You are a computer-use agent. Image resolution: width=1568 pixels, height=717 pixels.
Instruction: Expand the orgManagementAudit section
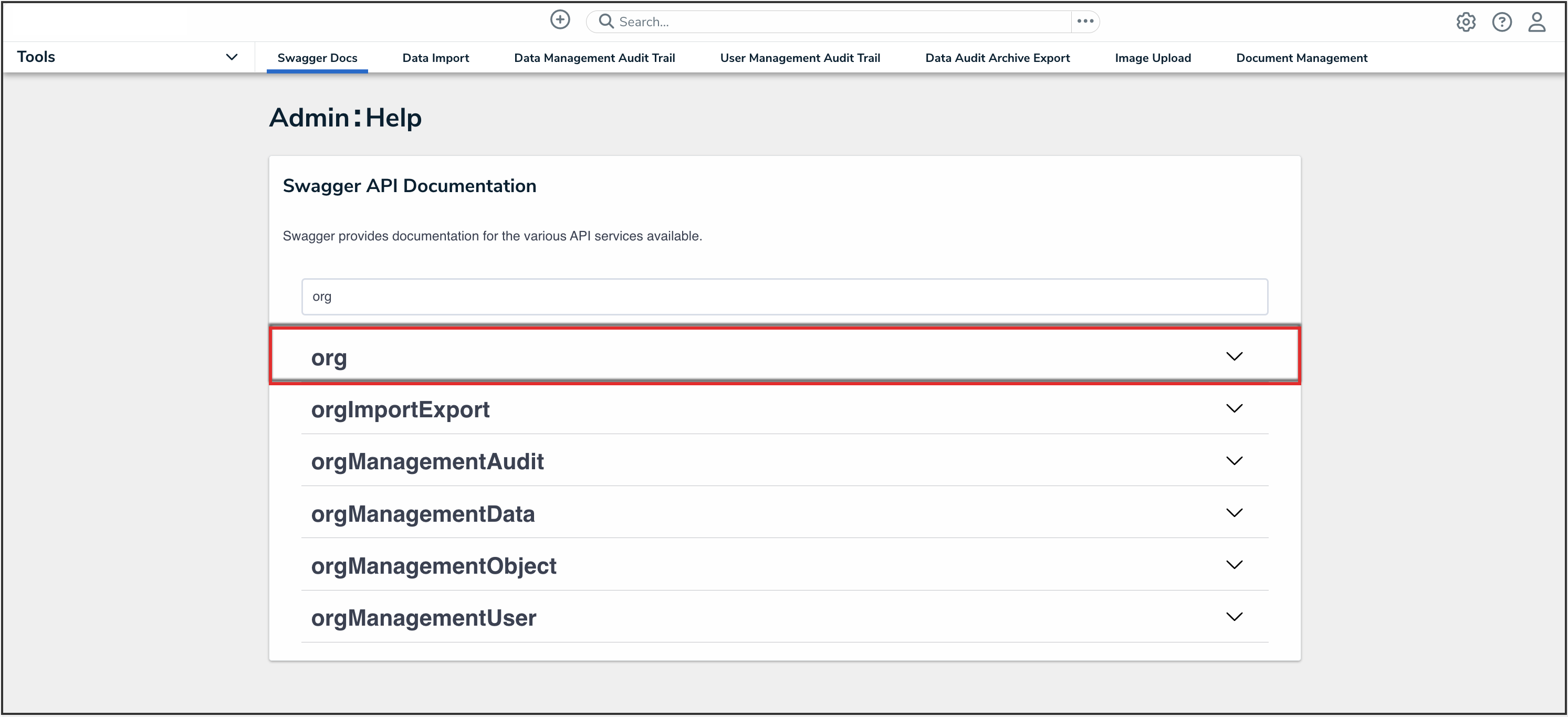tap(1235, 461)
